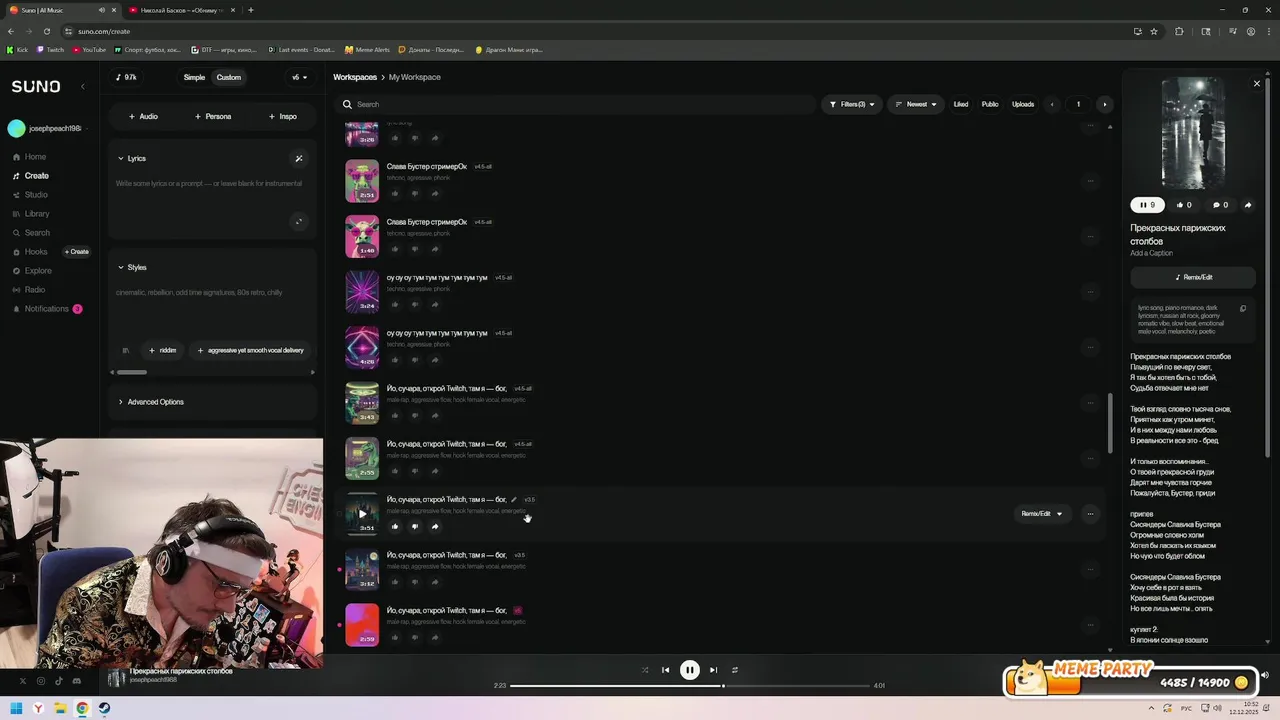This screenshot has height=720, width=1280.
Task: Toggle the Public filter
Action: coord(990,104)
